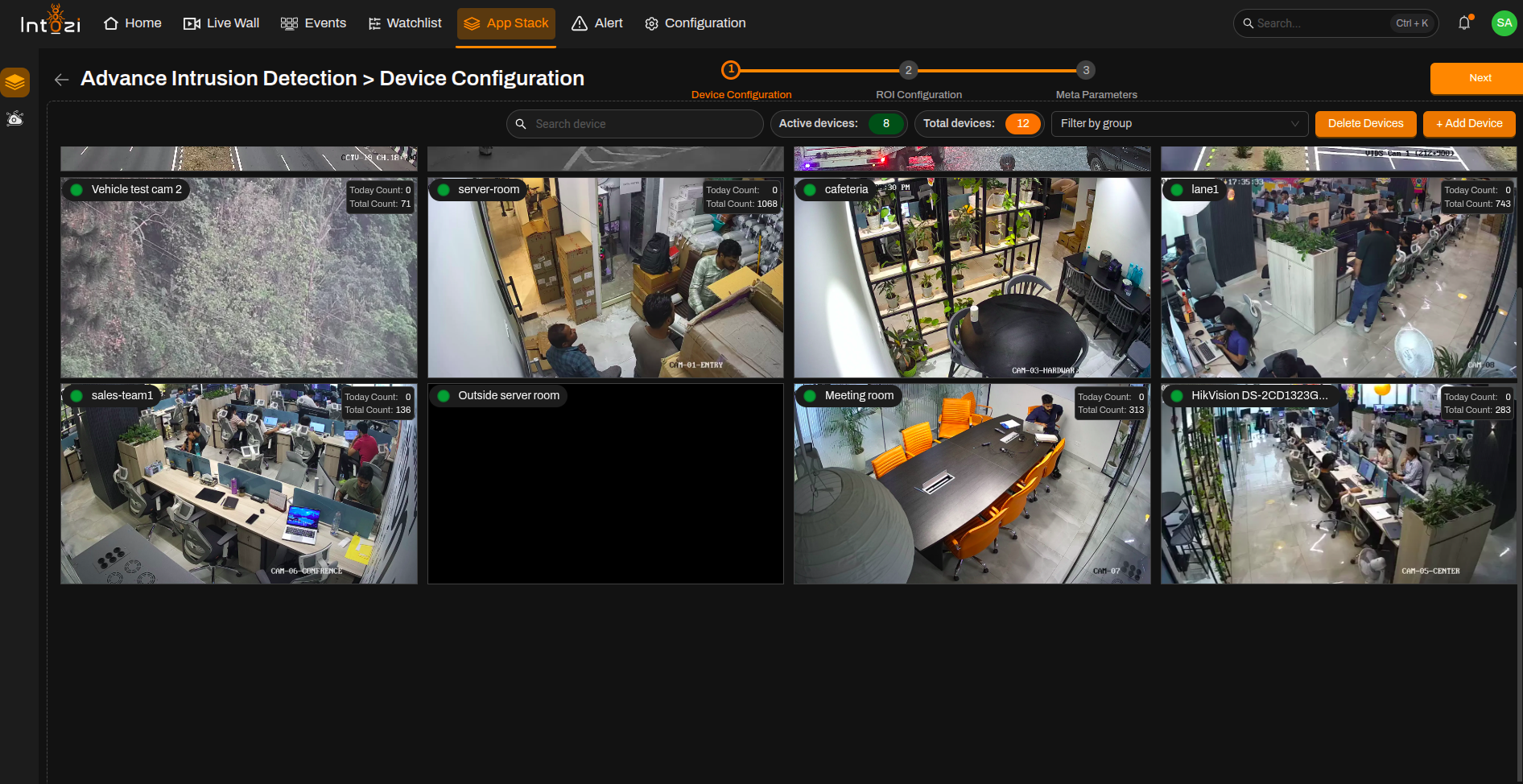The height and width of the screenshot is (784, 1523).
Task: Toggle green status dot on Meeting room camera
Action: pyautogui.click(x=811, y=396)
